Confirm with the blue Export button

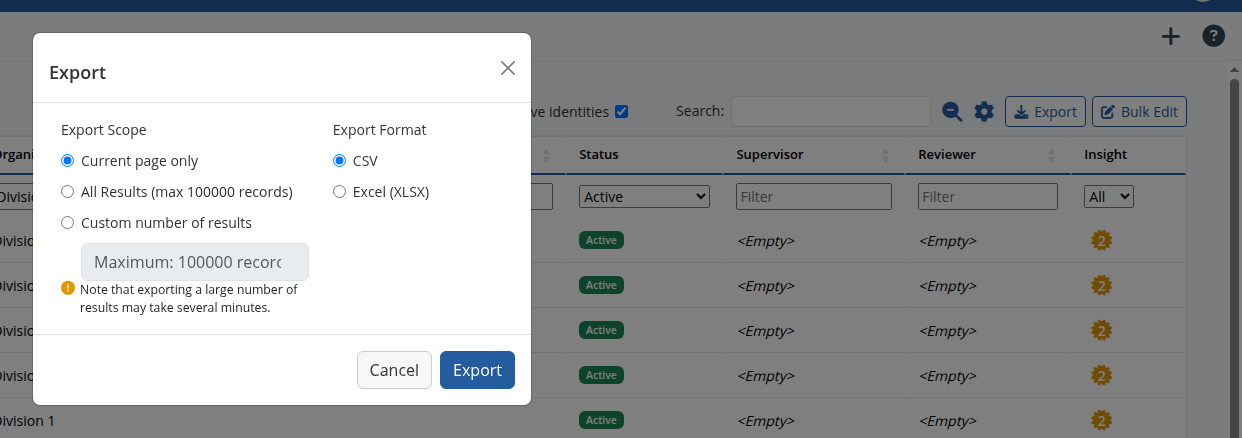click(x=477, y=370)
